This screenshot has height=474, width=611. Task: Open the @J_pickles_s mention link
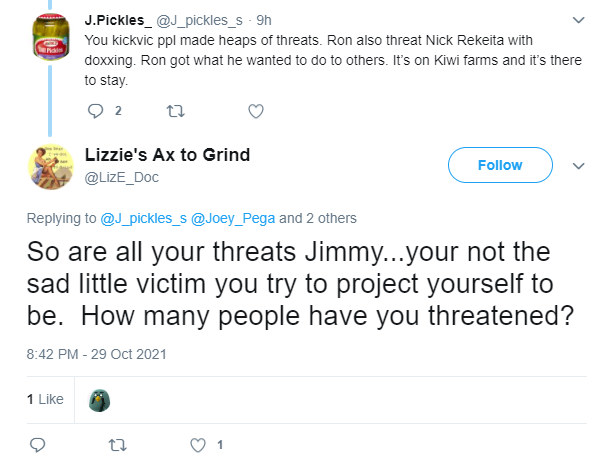coord(143,218)
